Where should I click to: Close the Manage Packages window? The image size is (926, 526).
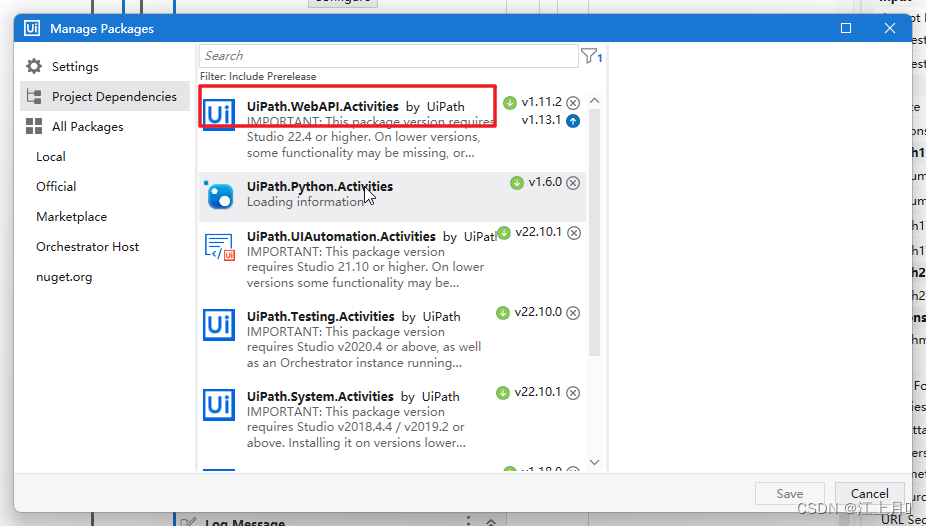click(x=890, y=28)
